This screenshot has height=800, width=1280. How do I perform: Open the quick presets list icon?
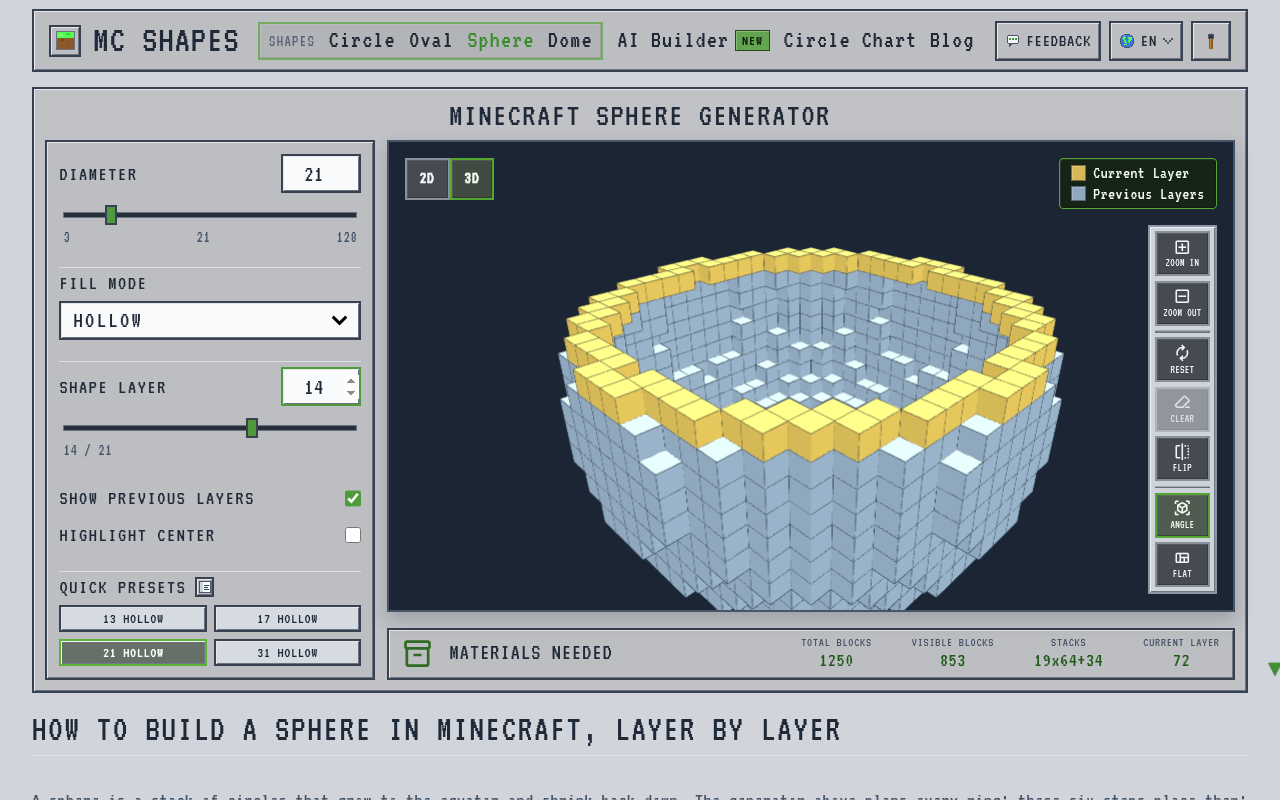click(x=204, y=587)
